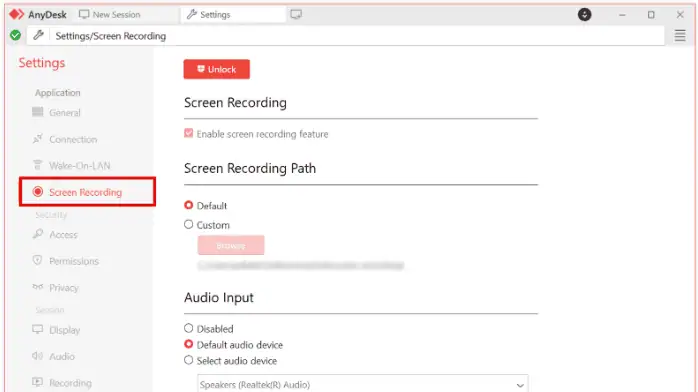
Task: Close the AnyDesk window
Action: (680, 15)
